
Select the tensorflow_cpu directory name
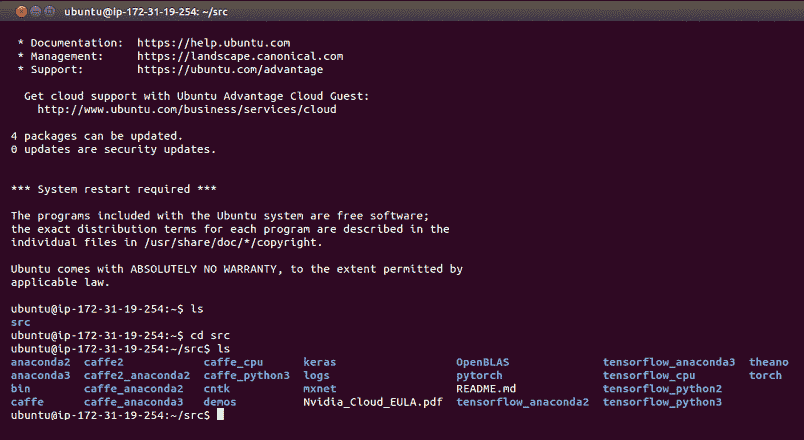coord(649,376)
